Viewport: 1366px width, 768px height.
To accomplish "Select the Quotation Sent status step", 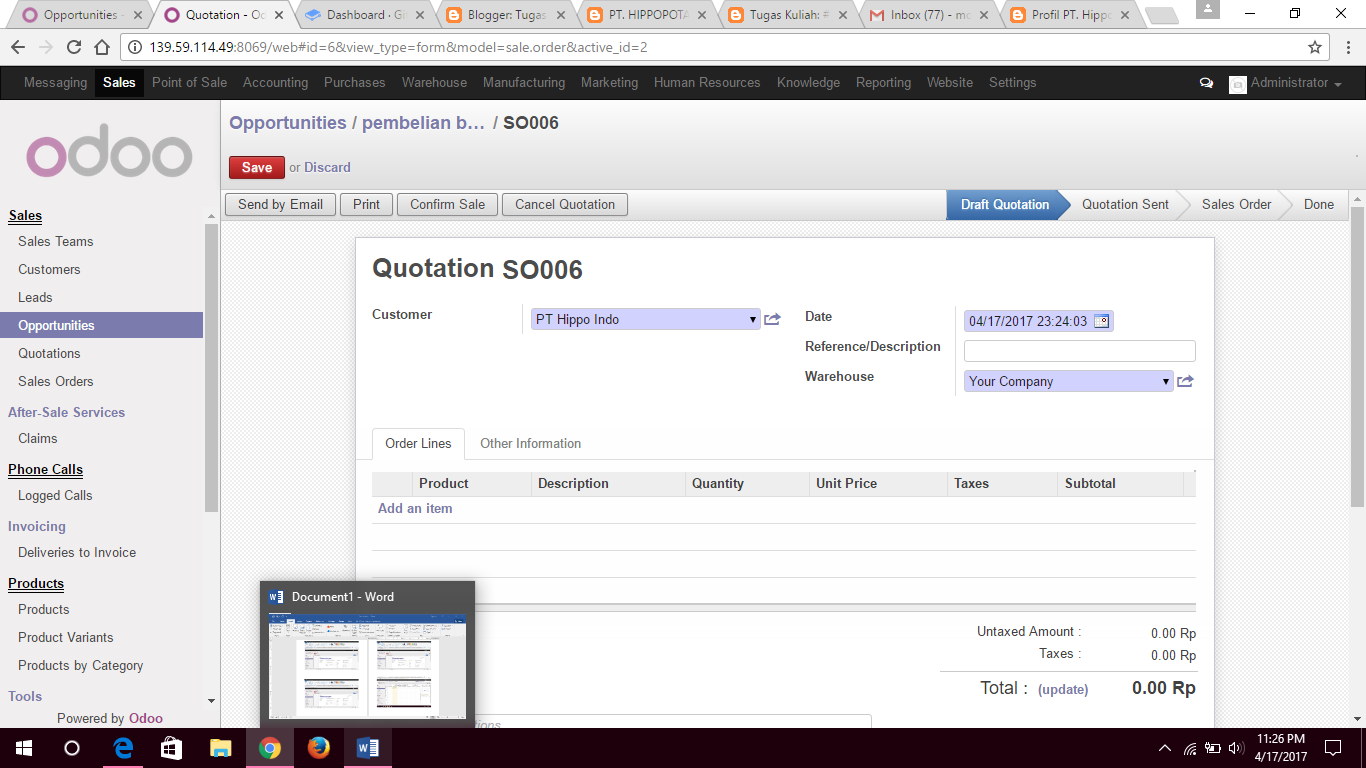I will pos(1125,205).
